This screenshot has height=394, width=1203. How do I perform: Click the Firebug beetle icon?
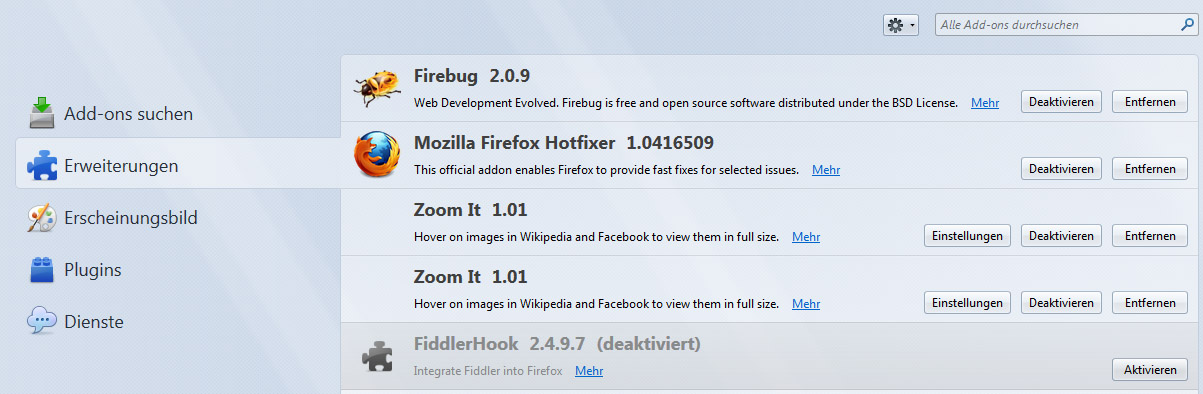[x=377, y=88]
